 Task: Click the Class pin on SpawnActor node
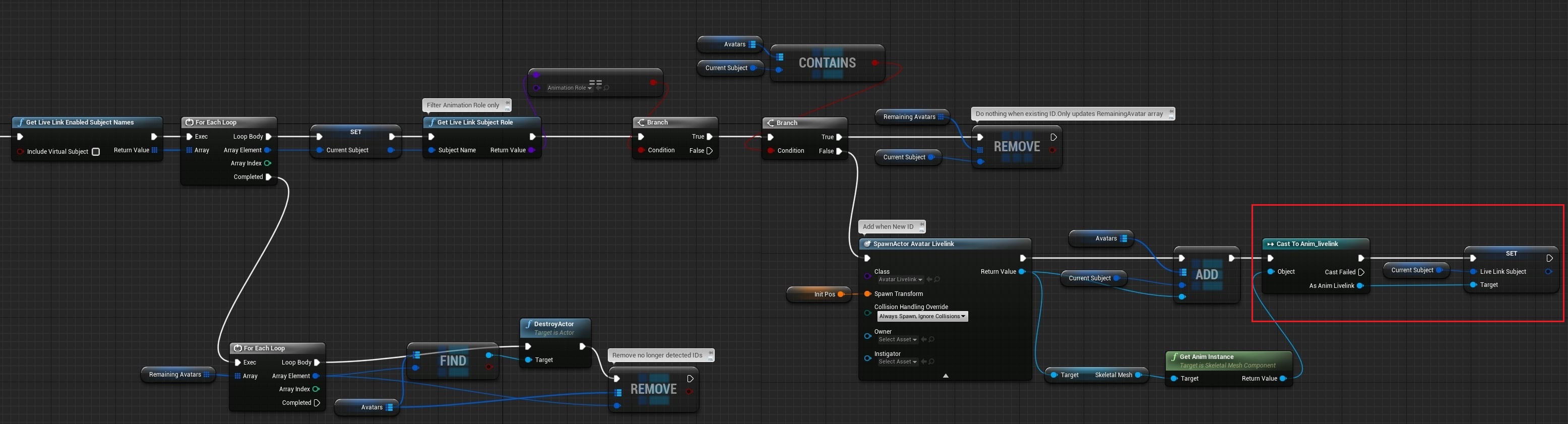[867, 276]
